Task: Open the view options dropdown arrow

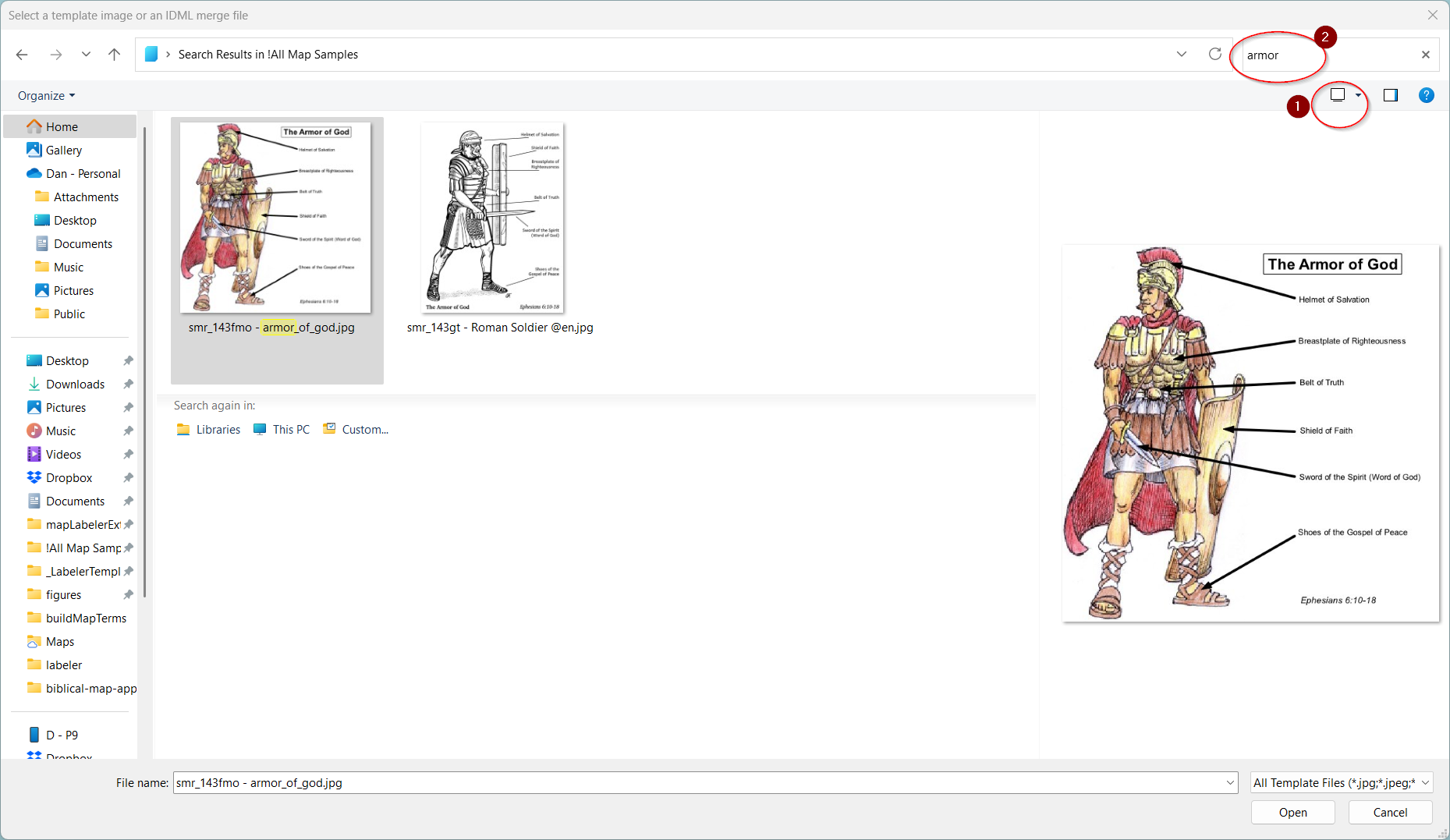Action: (1358, 94)
